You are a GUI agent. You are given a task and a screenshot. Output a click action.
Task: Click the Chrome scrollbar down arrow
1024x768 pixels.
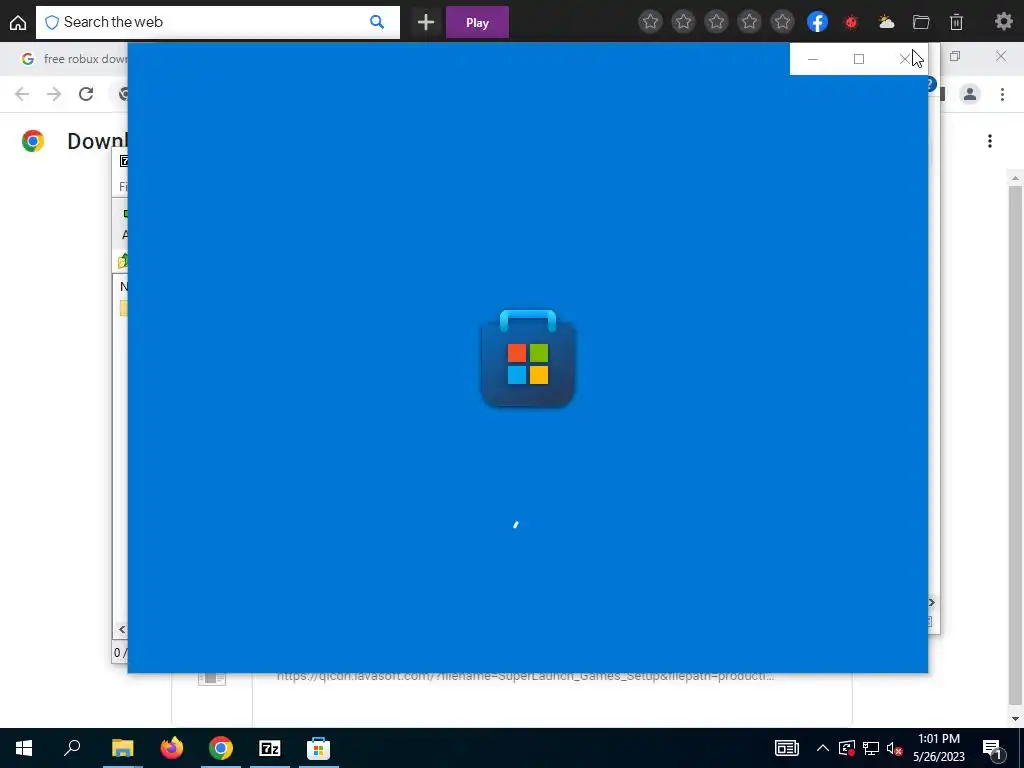coord(1015,719)
